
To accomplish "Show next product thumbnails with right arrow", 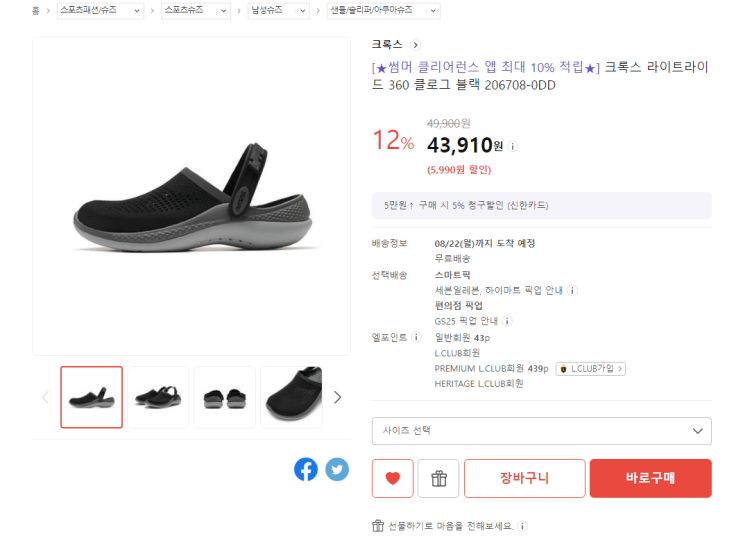I will [x=337, y=397].
